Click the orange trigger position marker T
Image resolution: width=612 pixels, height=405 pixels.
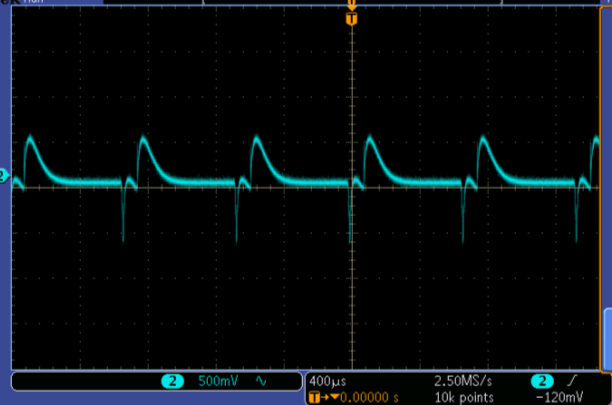[x=352, y=18]
